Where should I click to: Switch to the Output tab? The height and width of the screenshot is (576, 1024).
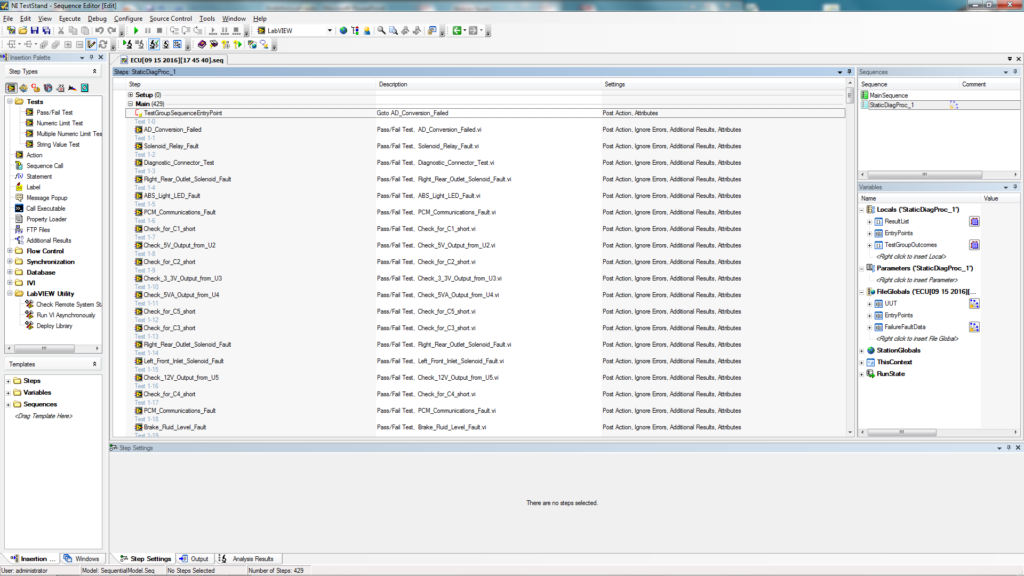coord(194,559)
